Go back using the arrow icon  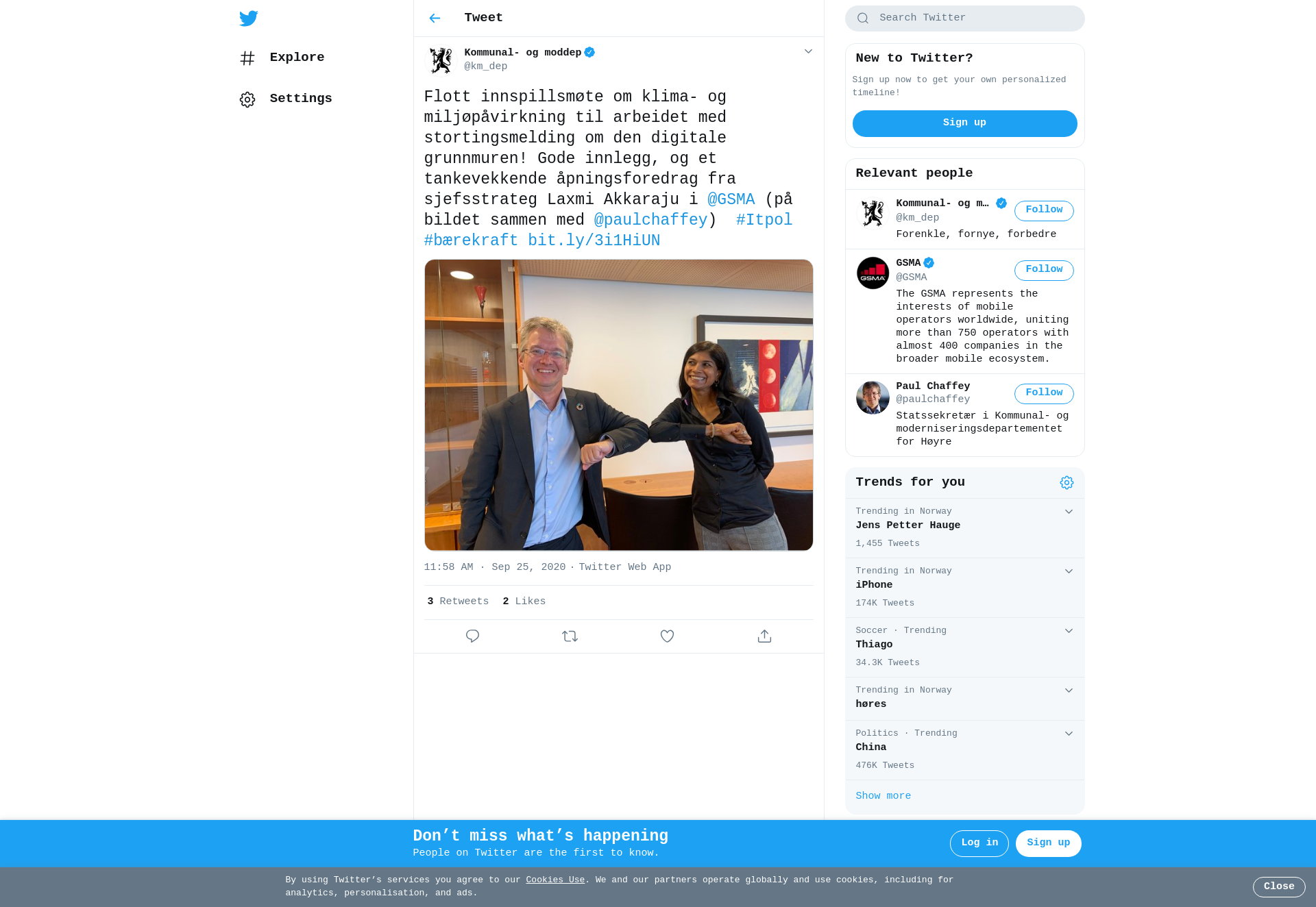(435, 18)
